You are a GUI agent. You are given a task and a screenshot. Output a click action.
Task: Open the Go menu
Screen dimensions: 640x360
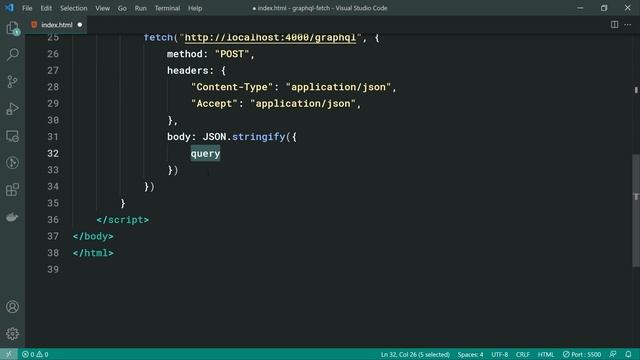(x=122, y=8)
